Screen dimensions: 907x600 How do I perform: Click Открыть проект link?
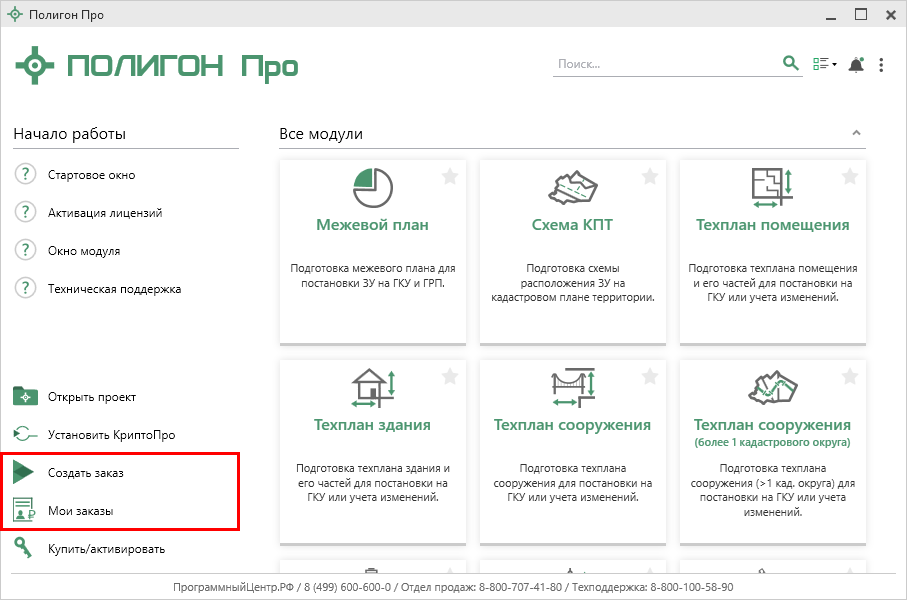91,397
